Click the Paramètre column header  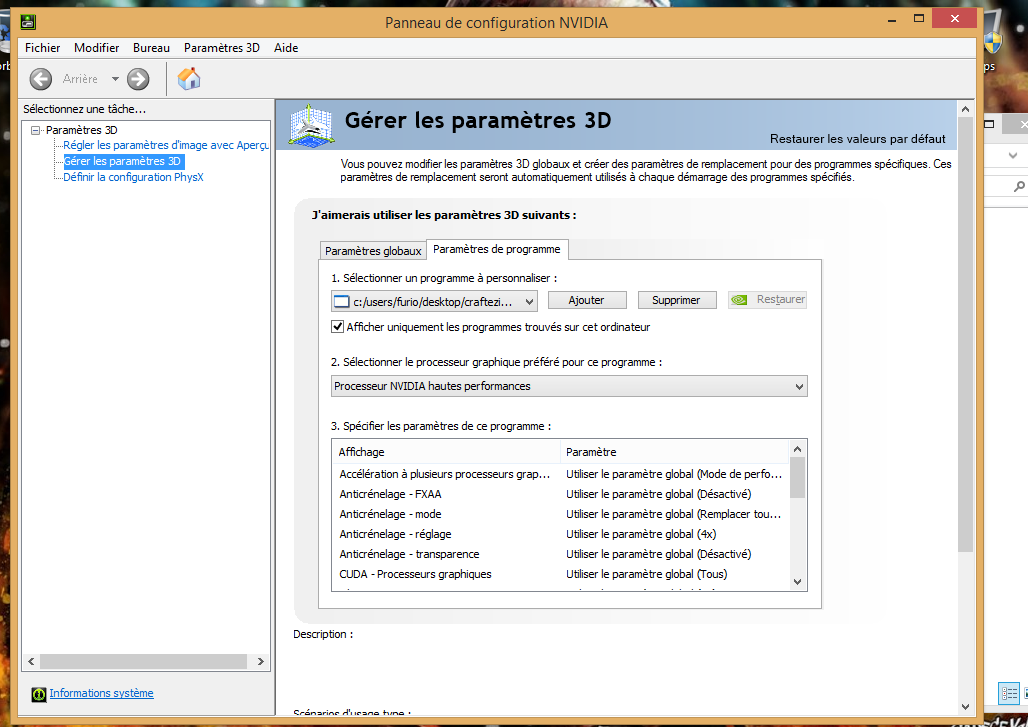[674, 452]
